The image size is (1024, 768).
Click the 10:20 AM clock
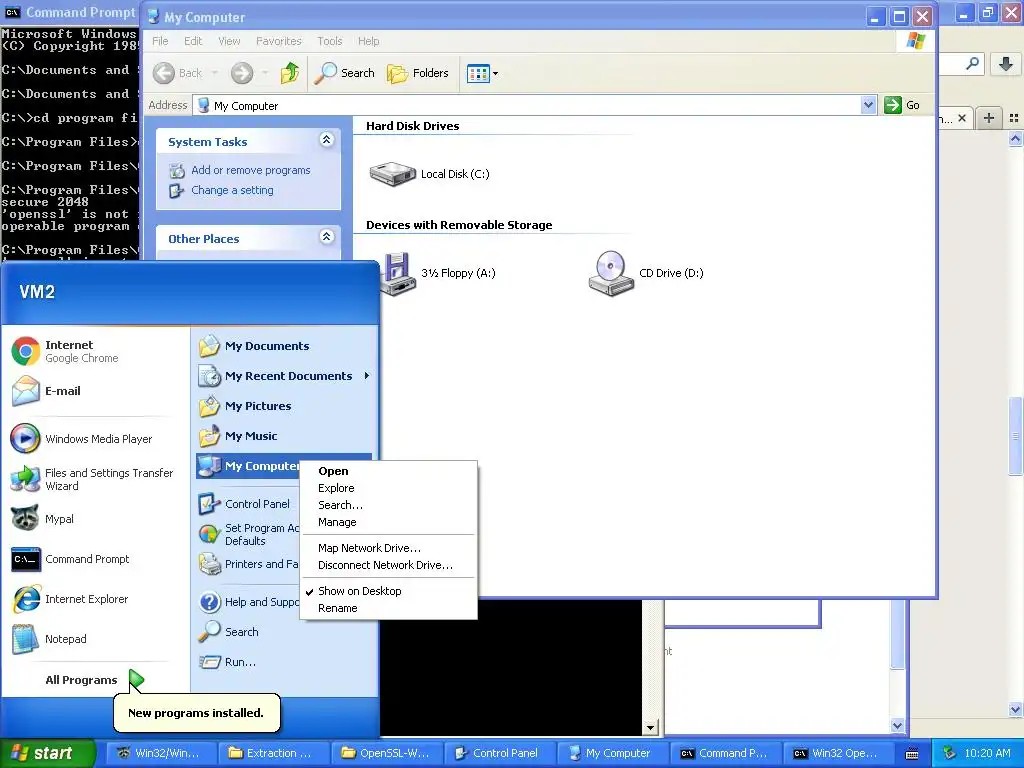click(x=987, y=754)
